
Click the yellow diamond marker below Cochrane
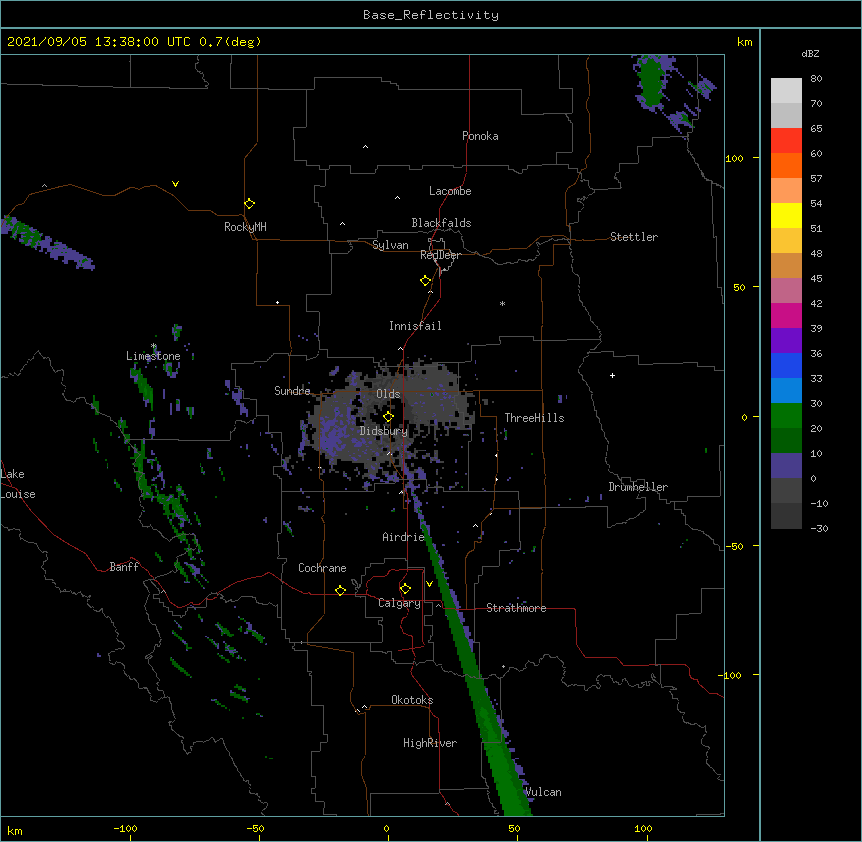[x=340, y=590]
